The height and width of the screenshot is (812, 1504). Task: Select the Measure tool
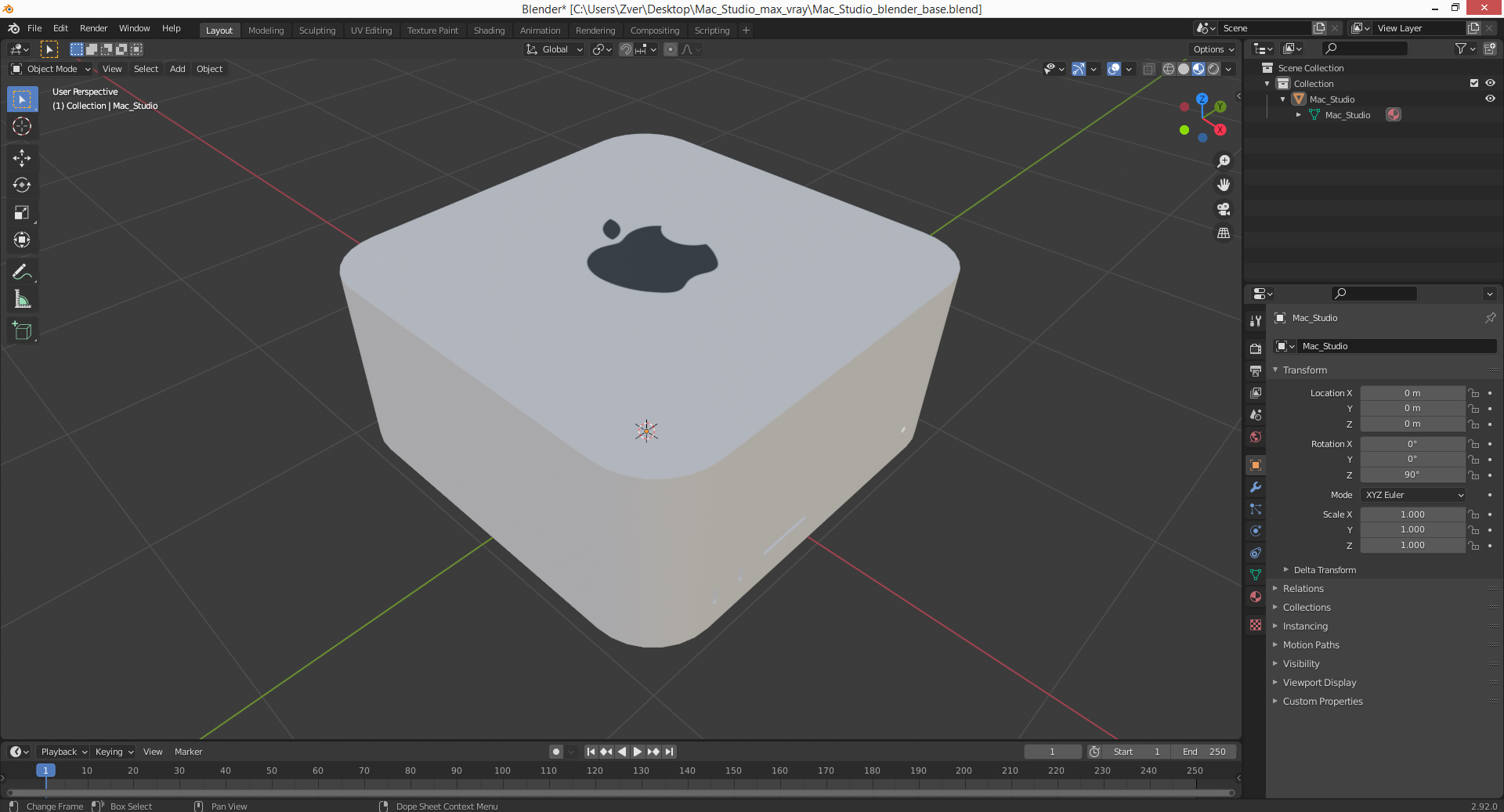(22, 300)
